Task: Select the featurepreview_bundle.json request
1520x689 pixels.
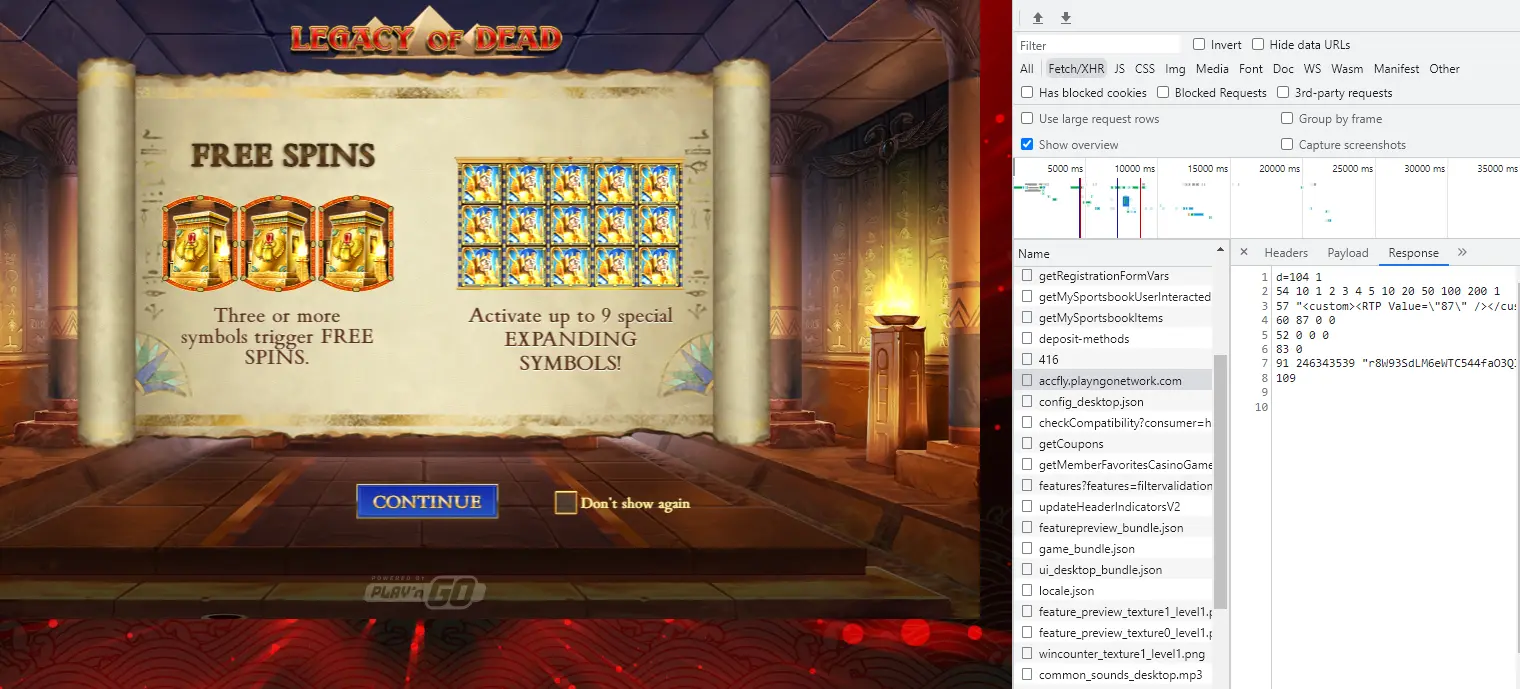Action: tap(1113, 528)
